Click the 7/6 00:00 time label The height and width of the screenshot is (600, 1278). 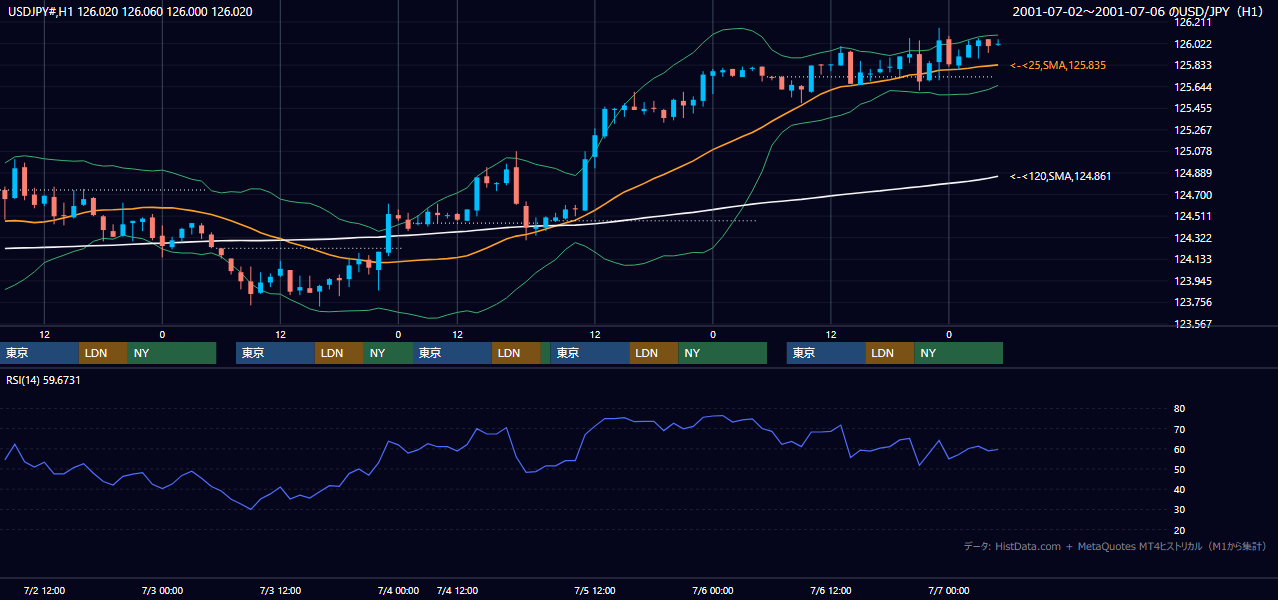pyautogui.click(x=713, y=591)
